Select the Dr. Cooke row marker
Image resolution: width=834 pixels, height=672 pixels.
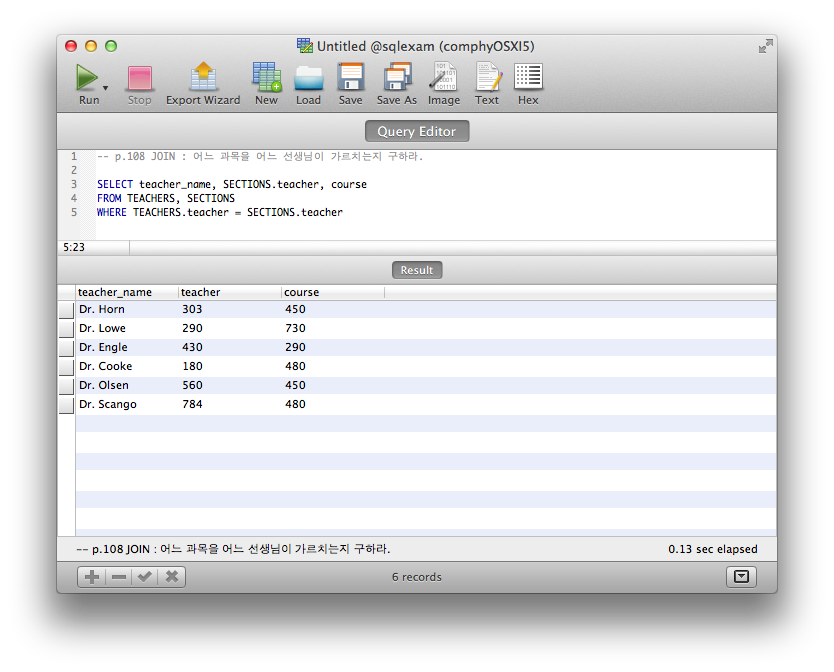point(66,367)
